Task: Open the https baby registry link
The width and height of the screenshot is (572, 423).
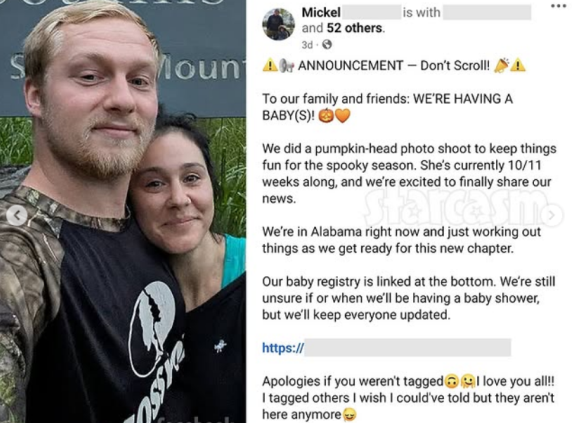Action: point(387,348)
